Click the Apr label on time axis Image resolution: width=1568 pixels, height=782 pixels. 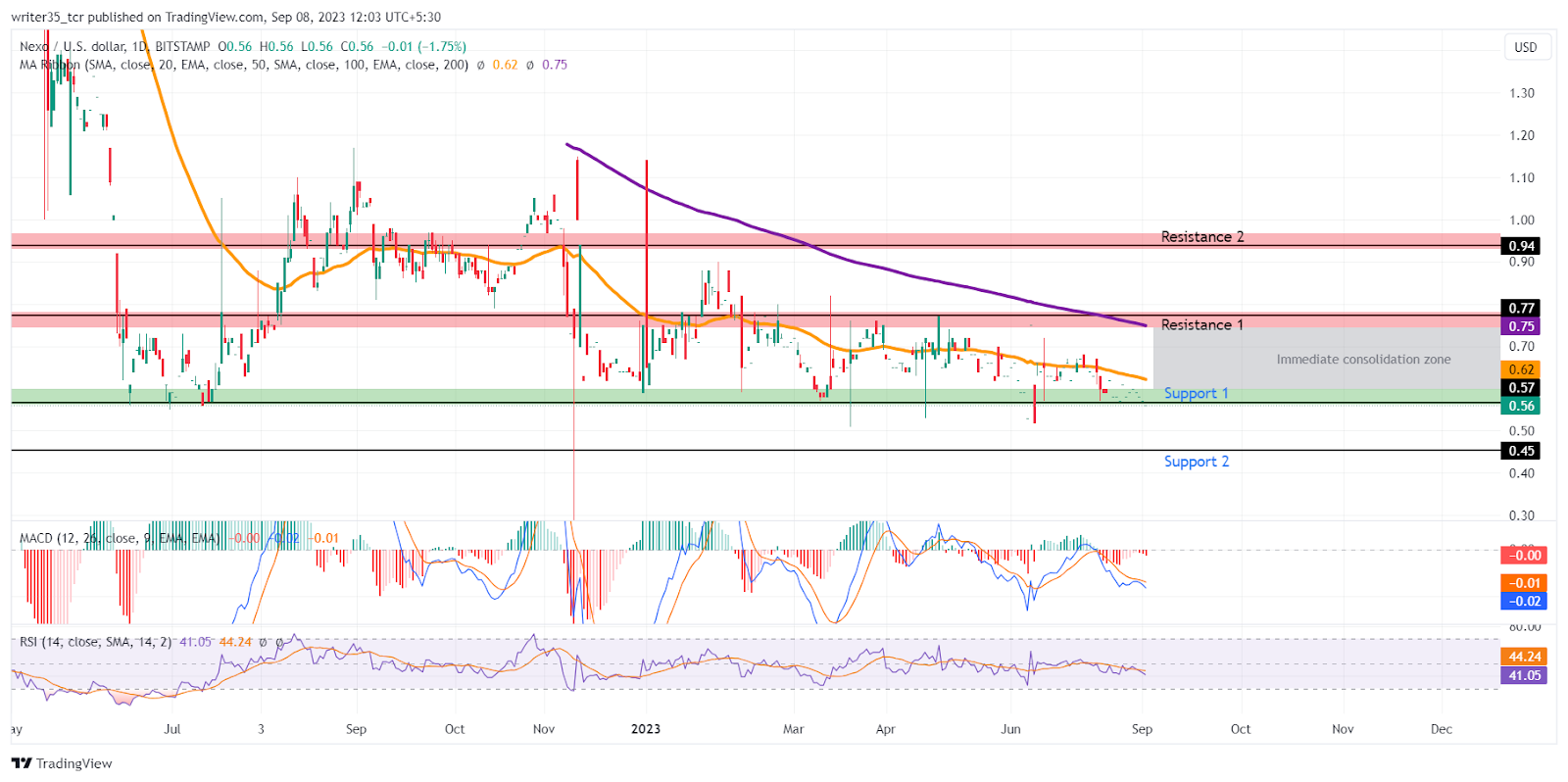point(886,729)
